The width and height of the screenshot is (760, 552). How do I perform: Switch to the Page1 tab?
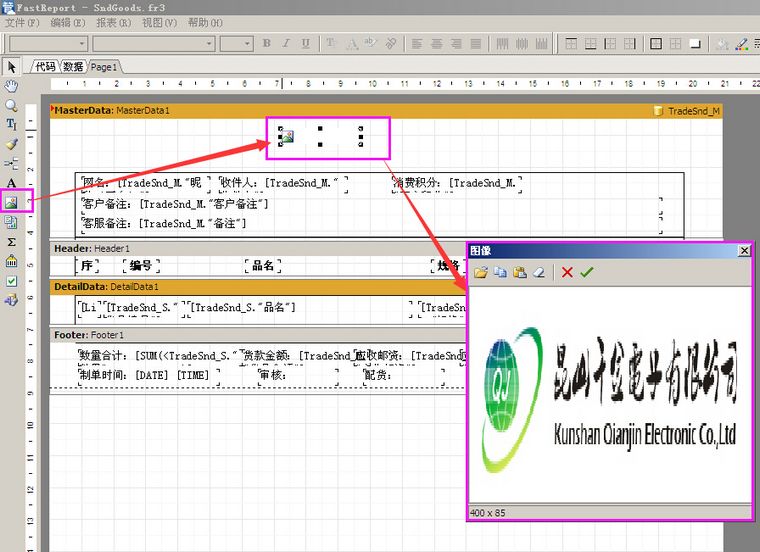tap(104, 67)
